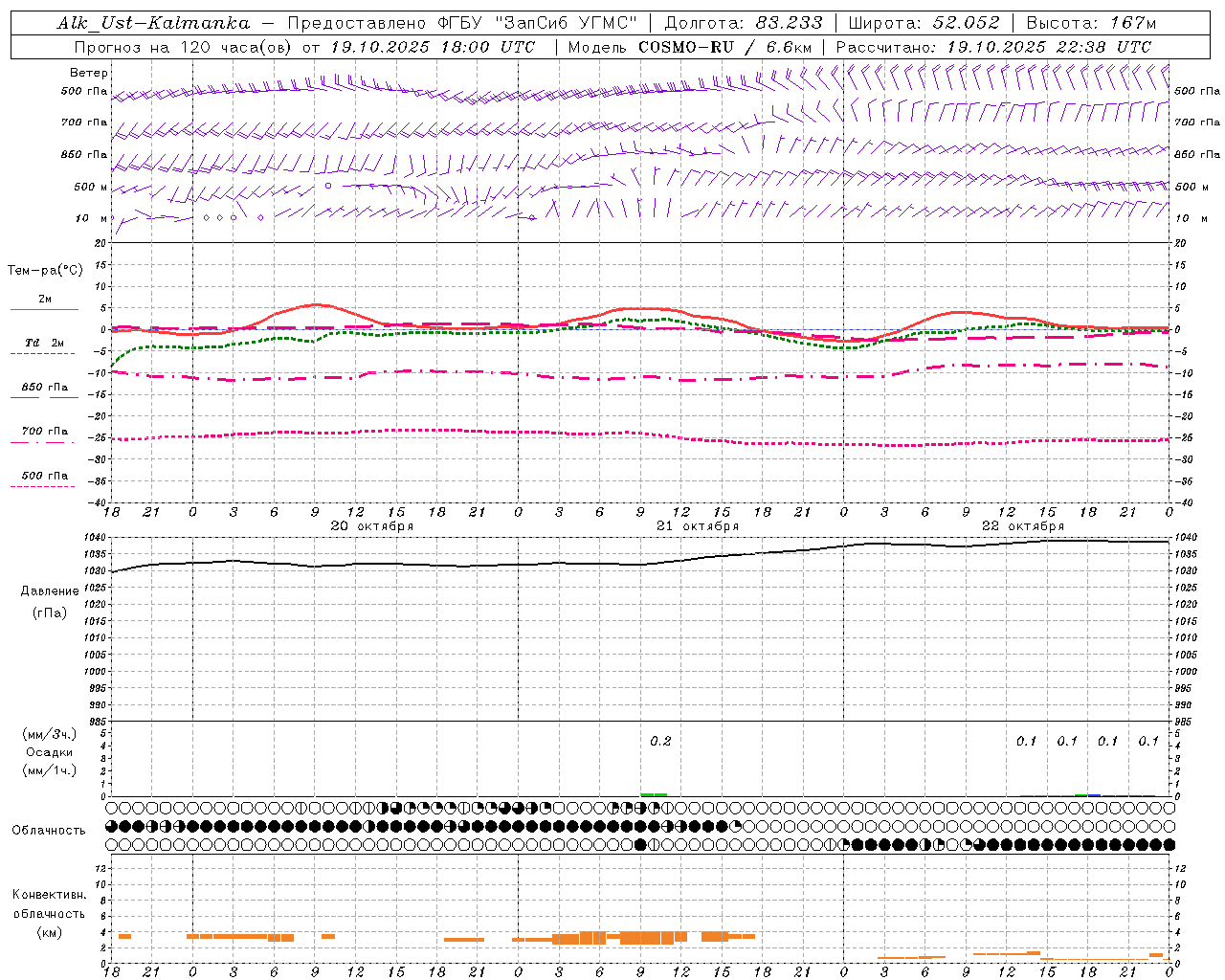Click the Тем-ра(°C) axis label
Viewport: 1225px width, 980px height.
[x=45, y=271]
